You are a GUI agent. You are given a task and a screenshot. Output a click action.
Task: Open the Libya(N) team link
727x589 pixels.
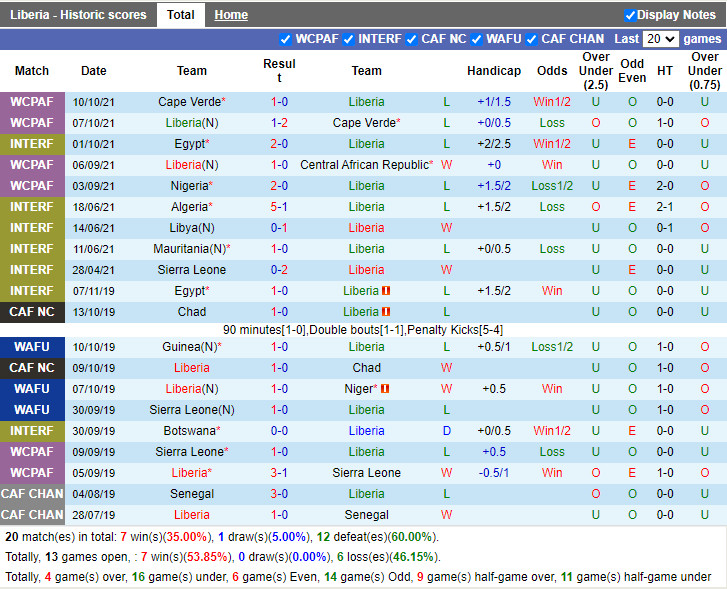coord(192,228)
